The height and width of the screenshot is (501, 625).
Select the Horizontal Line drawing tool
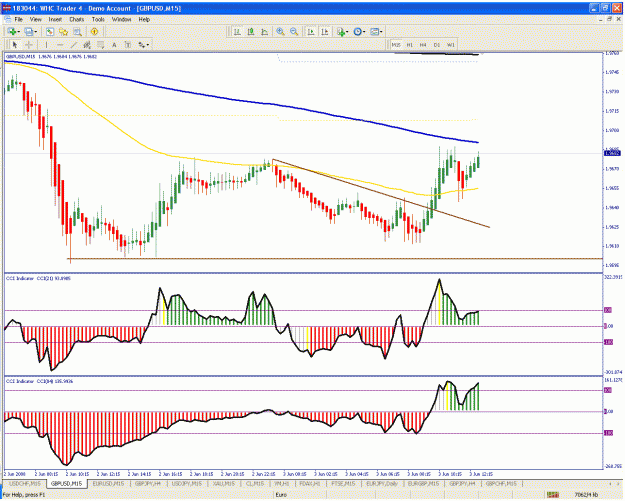60,45
